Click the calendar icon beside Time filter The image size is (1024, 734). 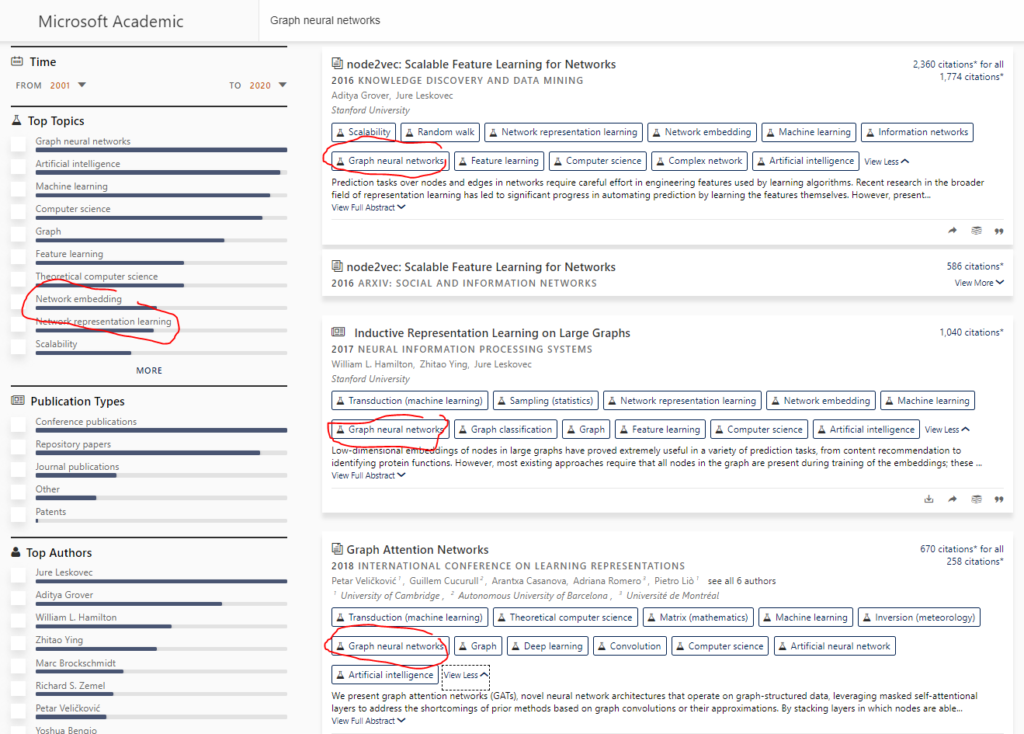[18, 61]
